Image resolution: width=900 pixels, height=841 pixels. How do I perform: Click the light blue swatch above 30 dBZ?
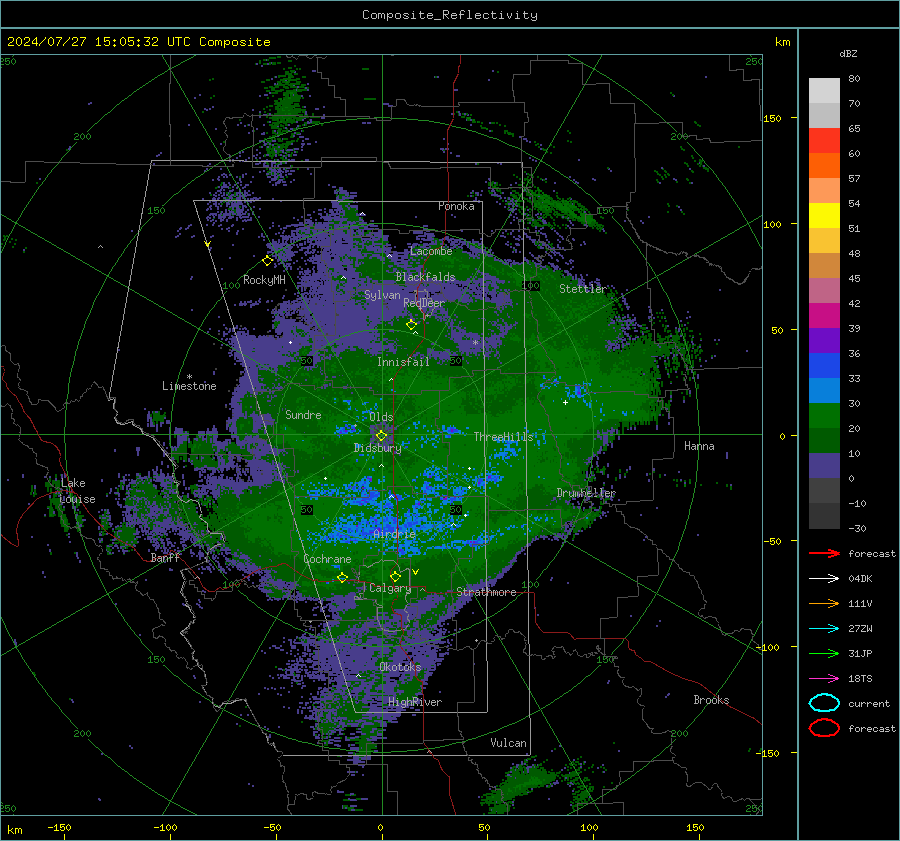[x=824, y=390]
